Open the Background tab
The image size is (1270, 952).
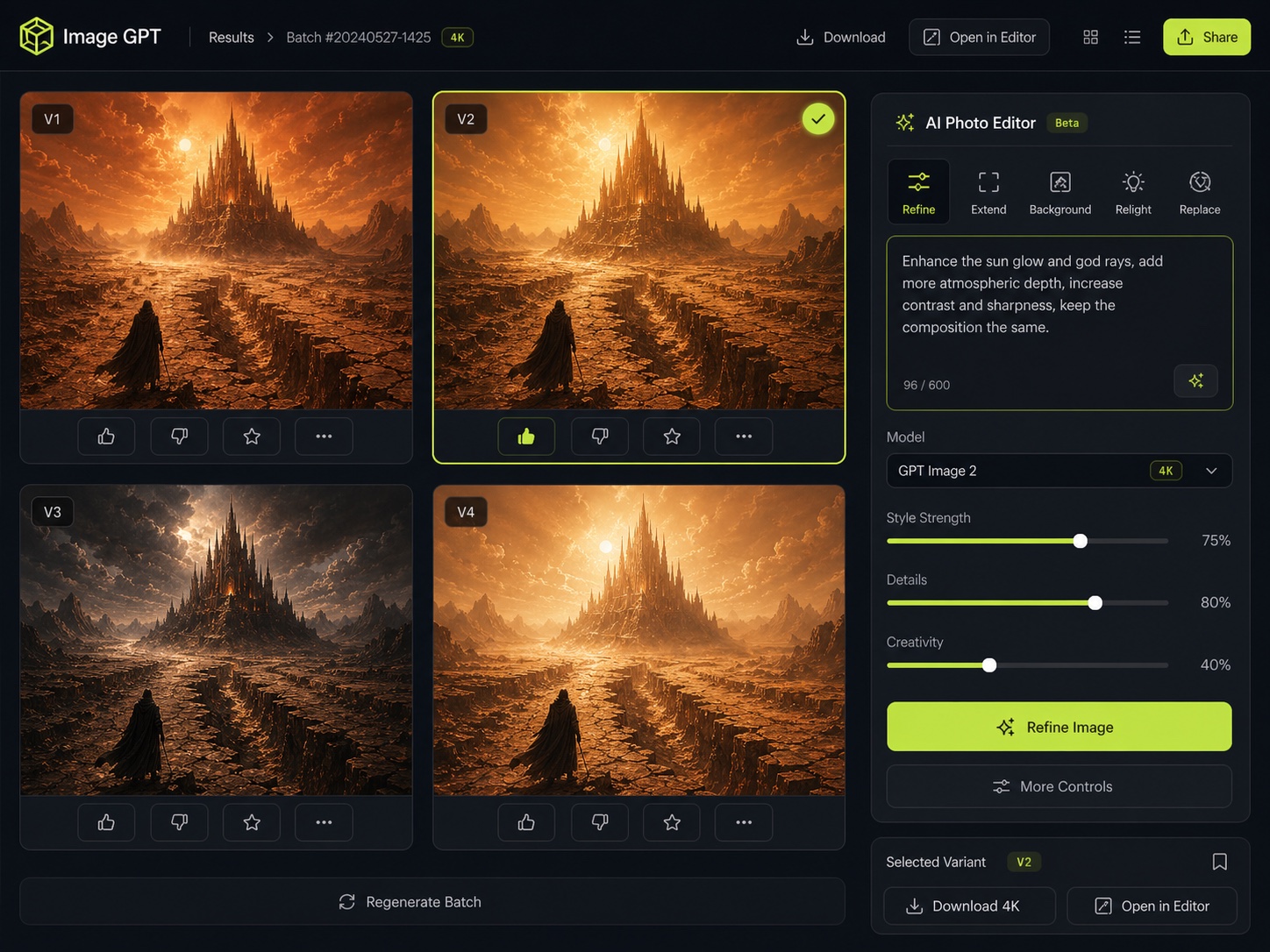pyautogui.click(x=1060, y=192)
